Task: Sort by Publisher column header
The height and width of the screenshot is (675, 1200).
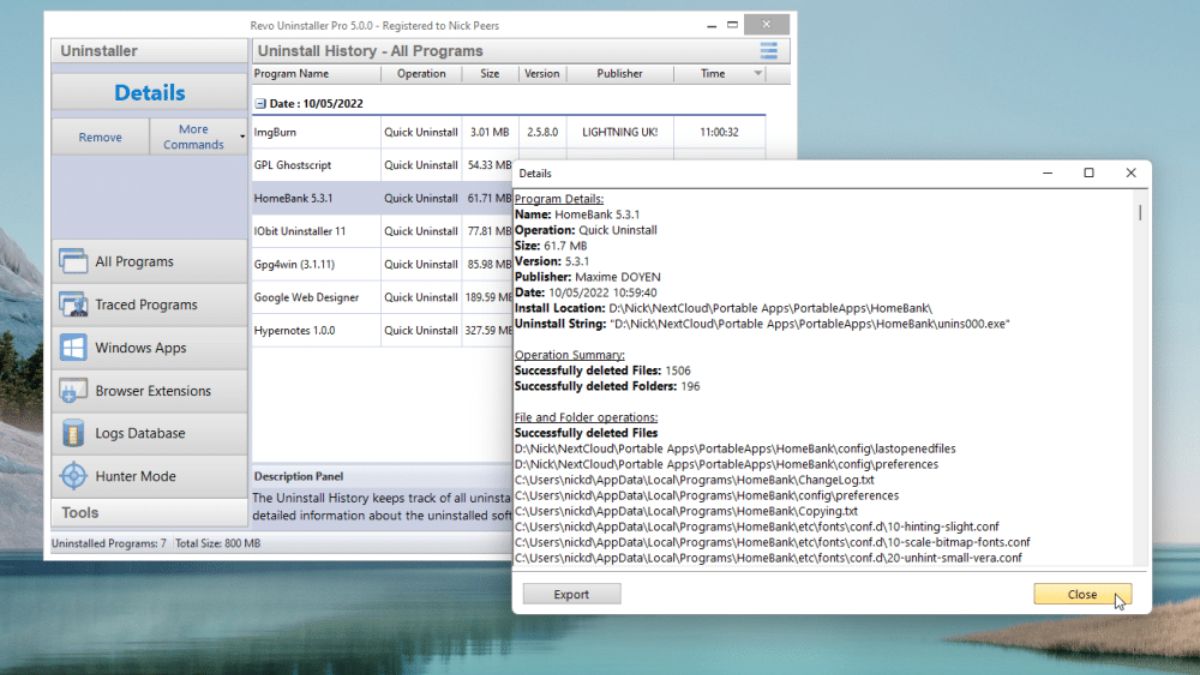Action: [620, 74]
